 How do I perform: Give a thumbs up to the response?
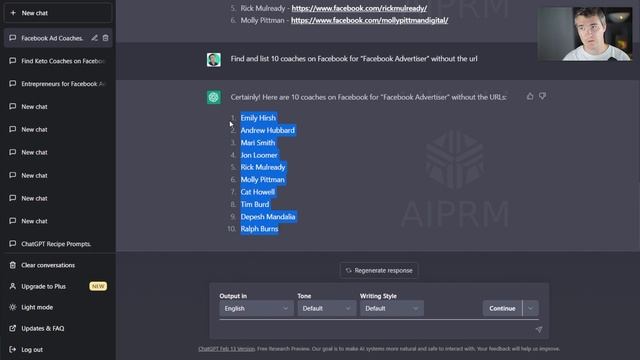pyautogui.click(x=530, y=96)
